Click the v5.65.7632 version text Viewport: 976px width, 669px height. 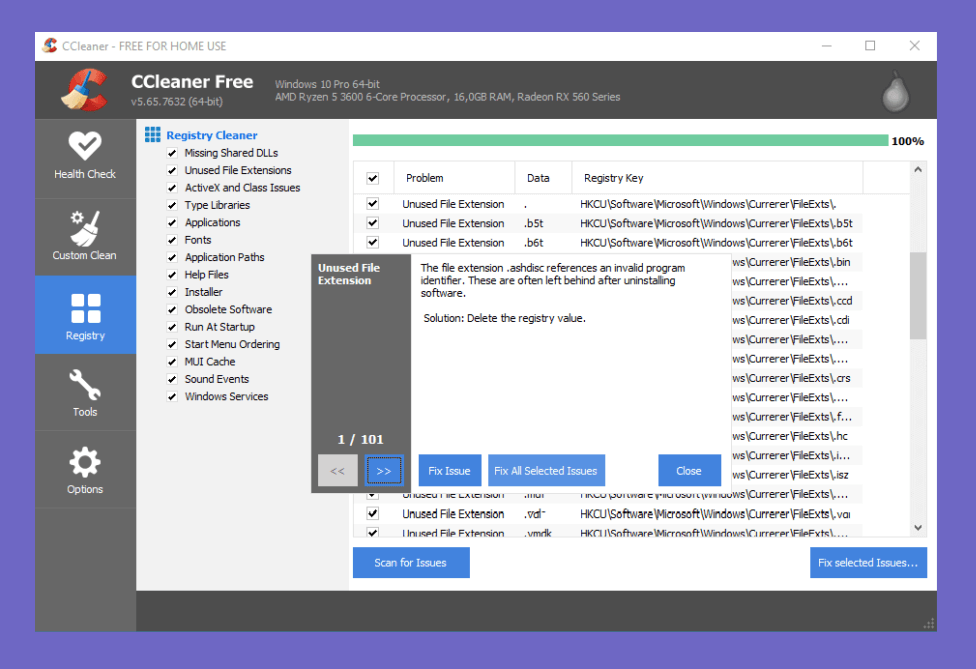click(177, 101)
